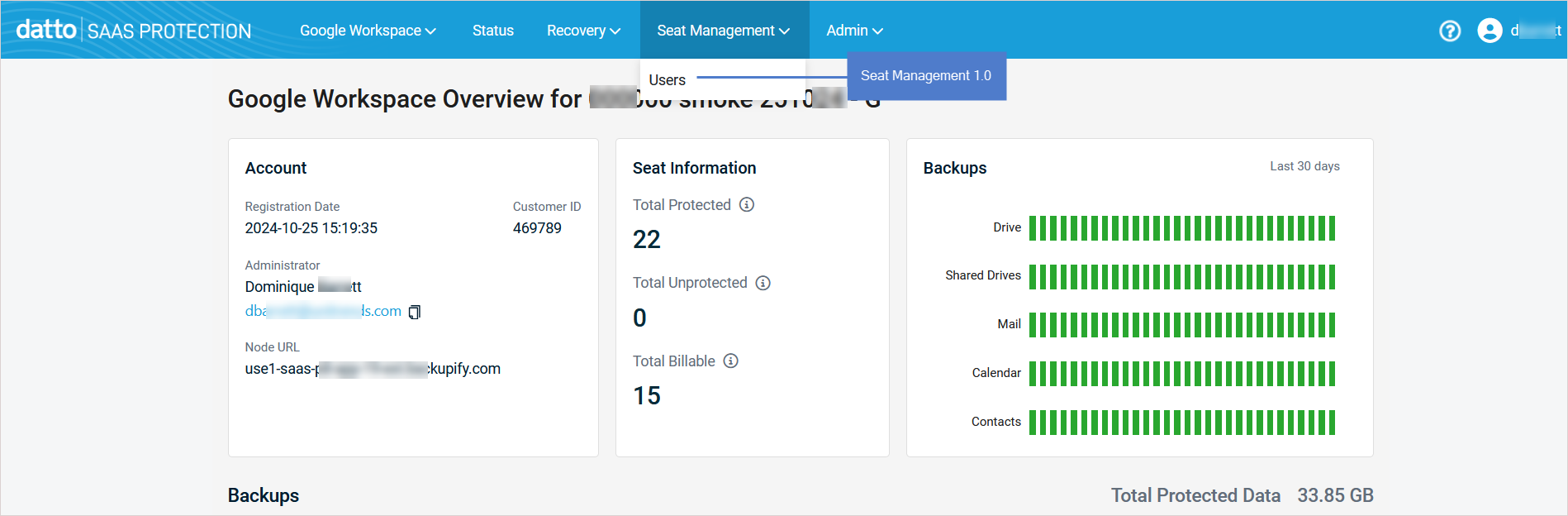Copy administrator email with clipboard icon
This screenshot has height=516, width=1568.
415,312
